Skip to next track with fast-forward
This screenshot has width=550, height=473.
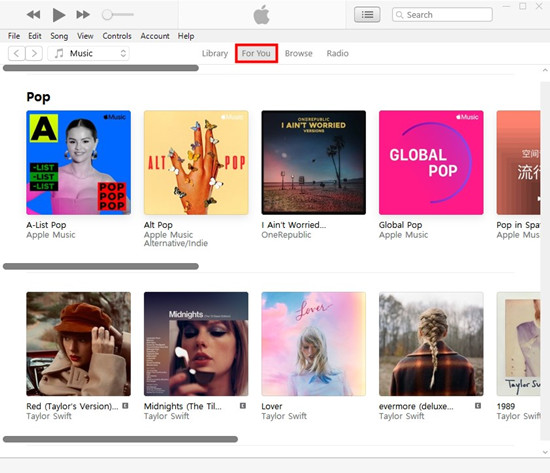pyautogui.click(x=83, y=15)
